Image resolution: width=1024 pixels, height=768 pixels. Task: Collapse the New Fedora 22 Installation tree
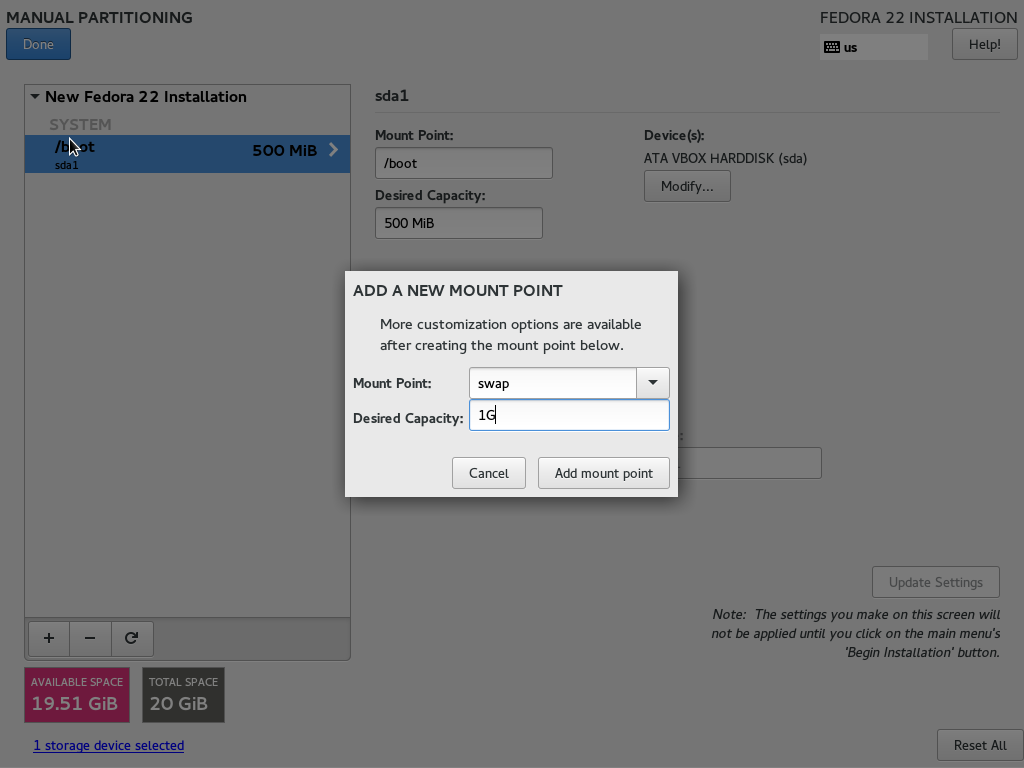click(x=35, y=97)
